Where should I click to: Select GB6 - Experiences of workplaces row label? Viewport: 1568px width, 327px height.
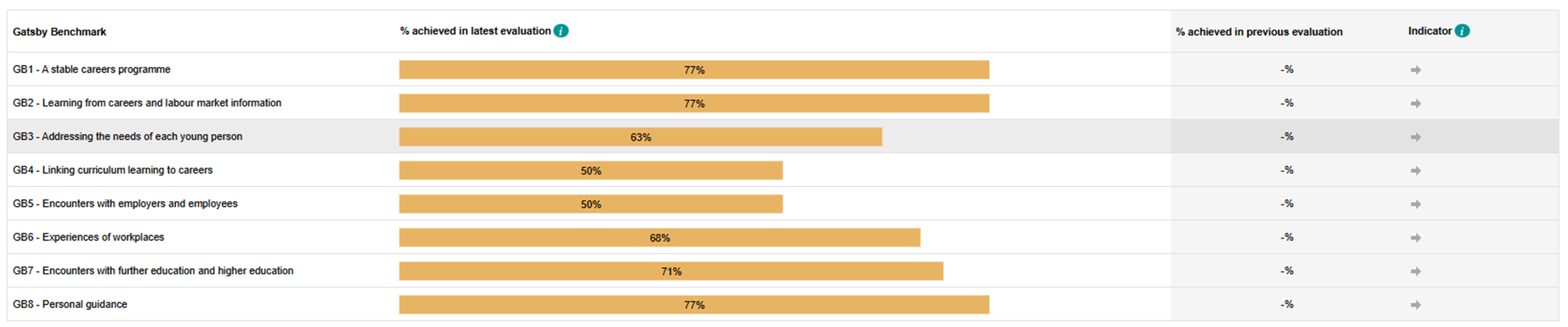coord(88,237)
